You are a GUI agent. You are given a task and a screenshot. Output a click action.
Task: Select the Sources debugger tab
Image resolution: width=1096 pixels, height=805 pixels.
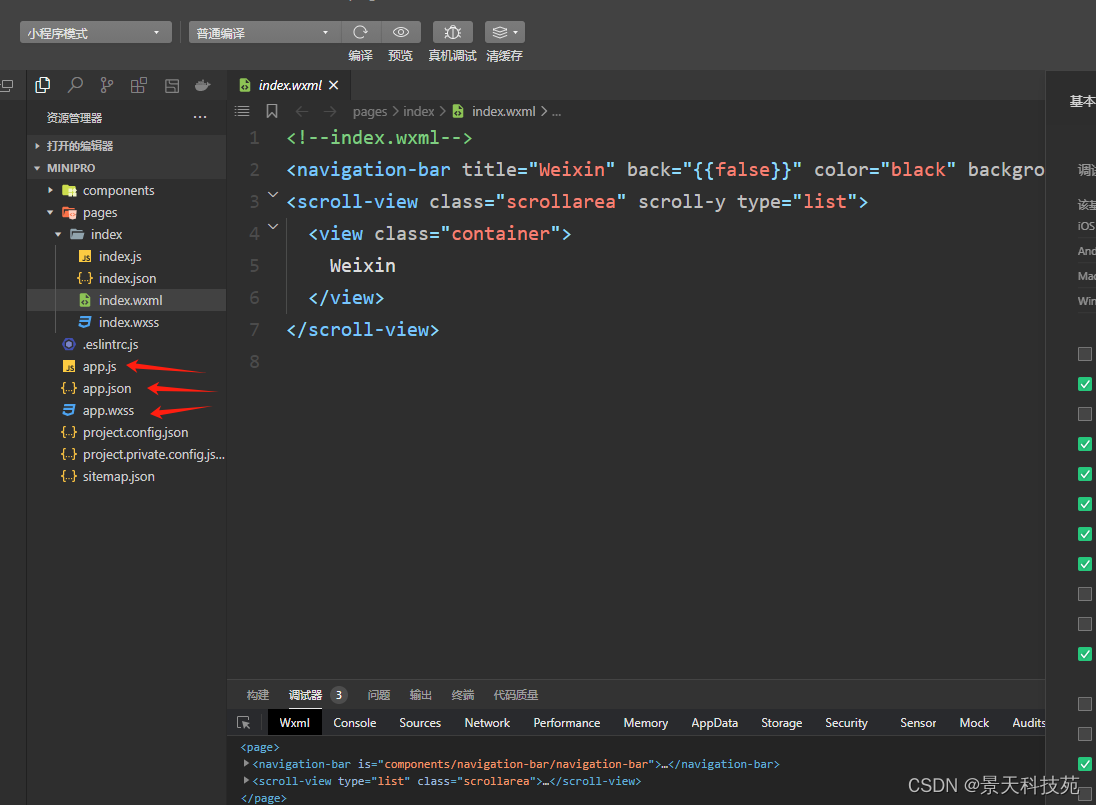[420, 723]
